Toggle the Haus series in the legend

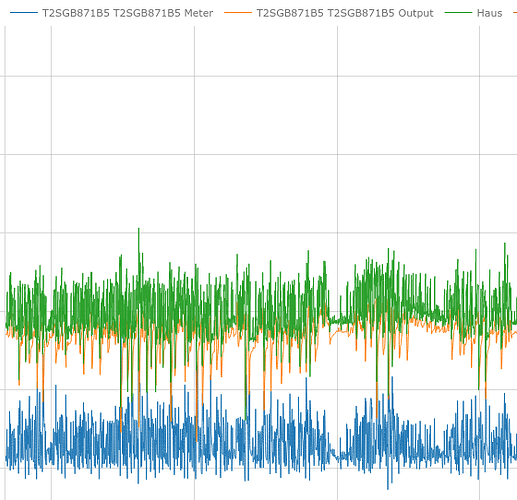(474, 13)
